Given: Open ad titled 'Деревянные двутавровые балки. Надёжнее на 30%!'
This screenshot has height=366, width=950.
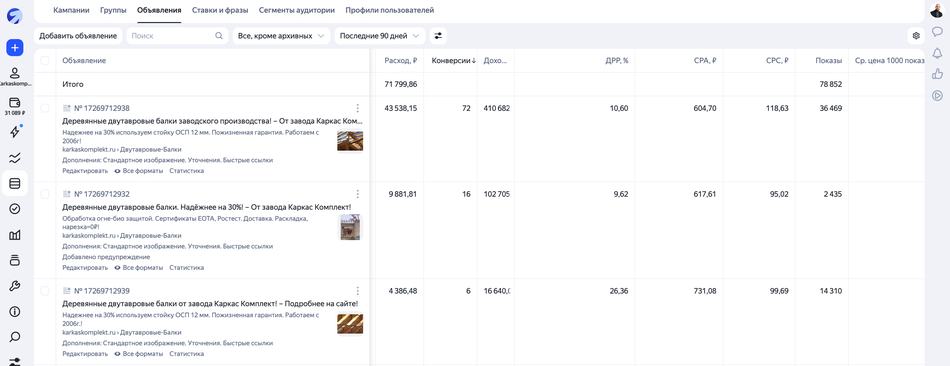Looking at the screenshot, I should 207,207.
